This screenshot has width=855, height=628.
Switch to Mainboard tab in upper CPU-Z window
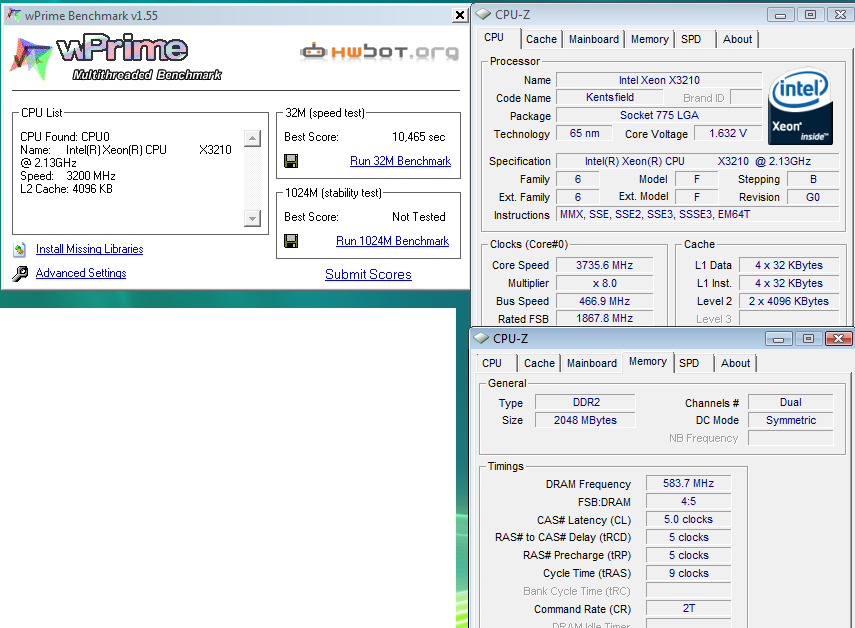tap(594, 39)
